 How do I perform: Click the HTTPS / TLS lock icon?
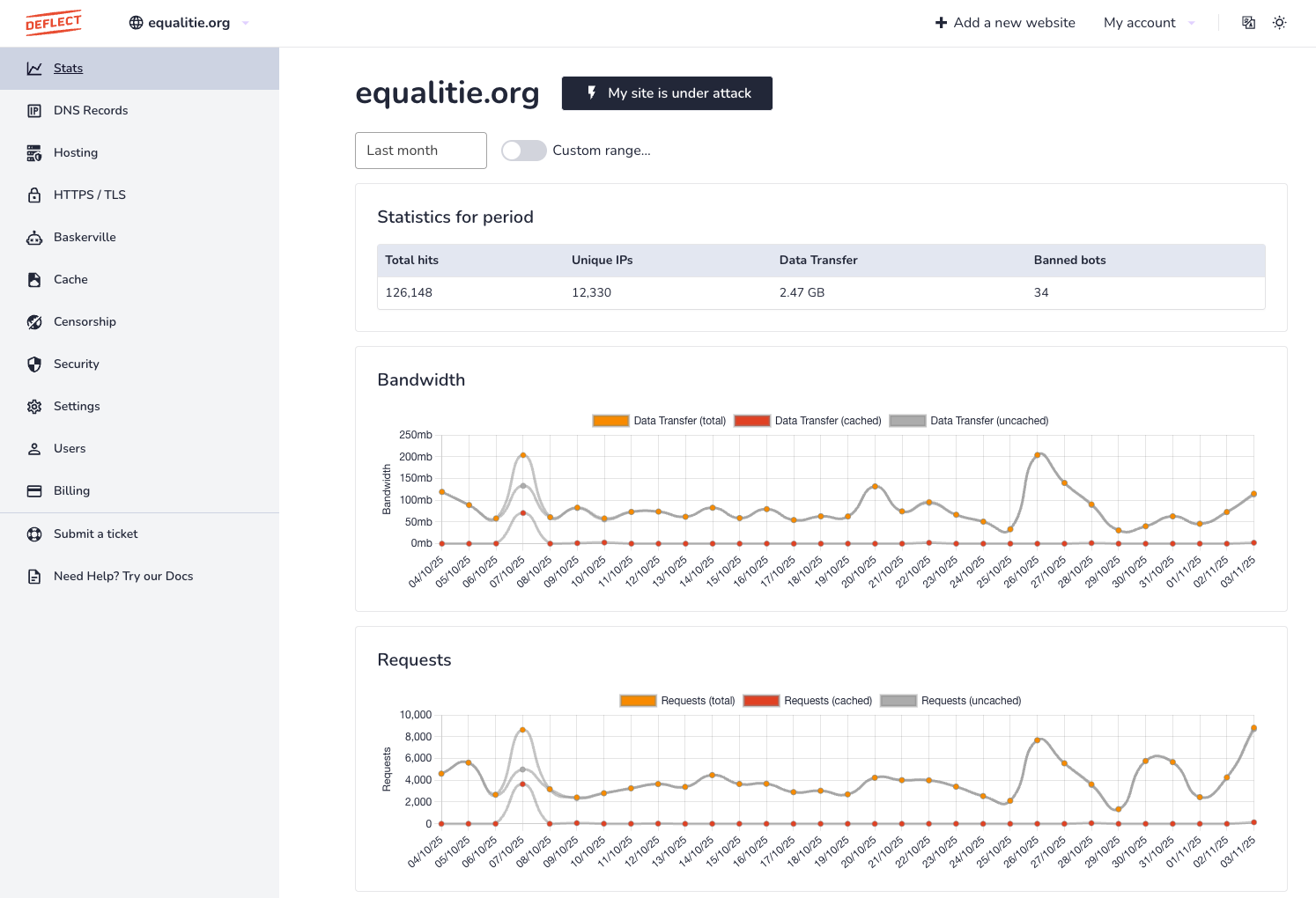(34, 195)
